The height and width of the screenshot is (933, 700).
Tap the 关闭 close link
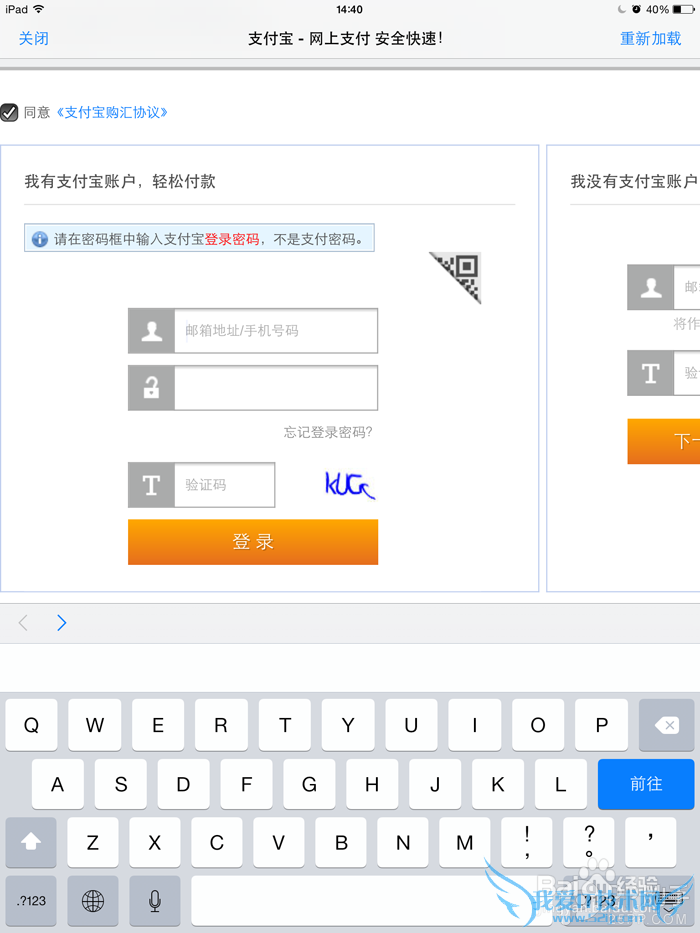tap(33, 39)
